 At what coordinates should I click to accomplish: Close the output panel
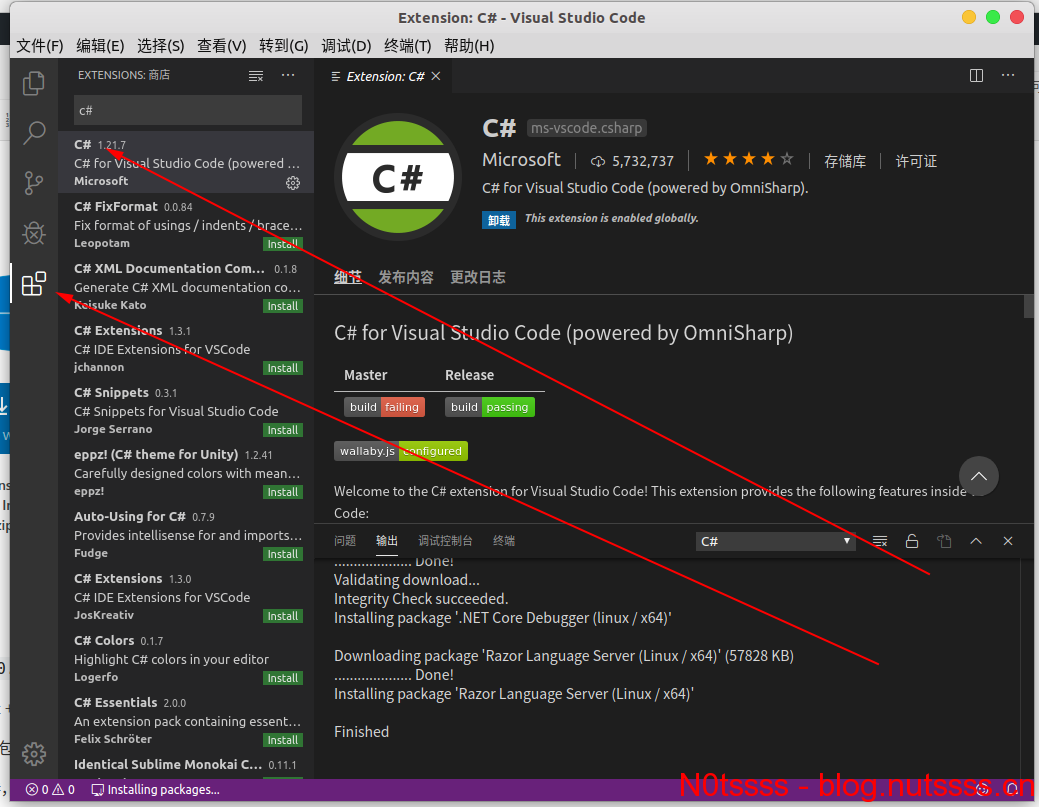click(1008, 541)
